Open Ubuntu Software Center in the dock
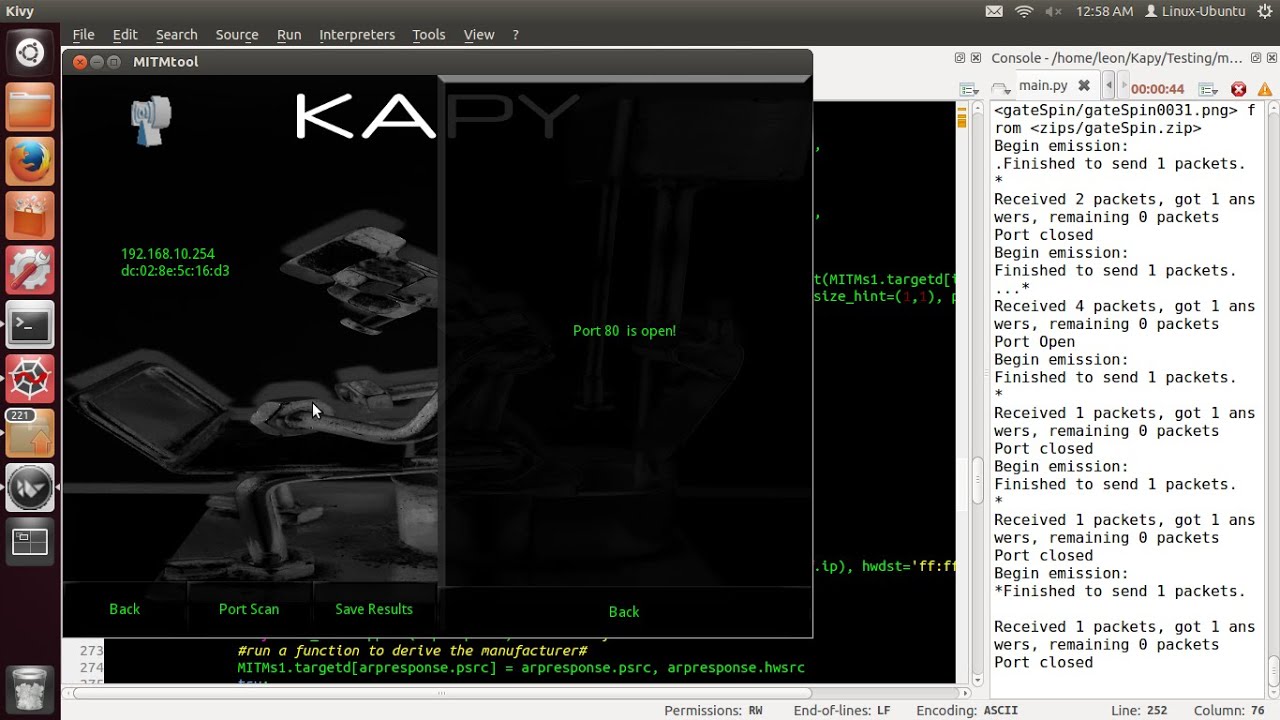The image size is (1280, 720). click(30, 216)
